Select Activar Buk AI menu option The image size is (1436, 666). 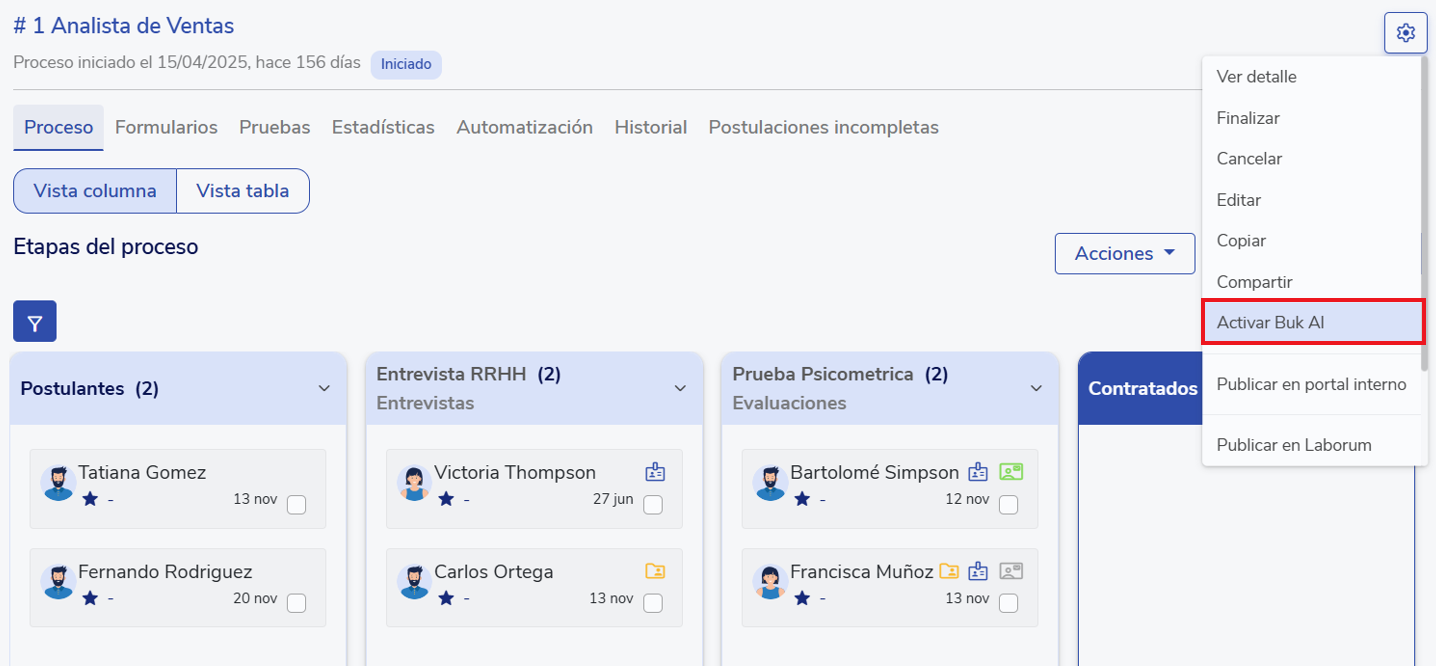click(1311, 322)
